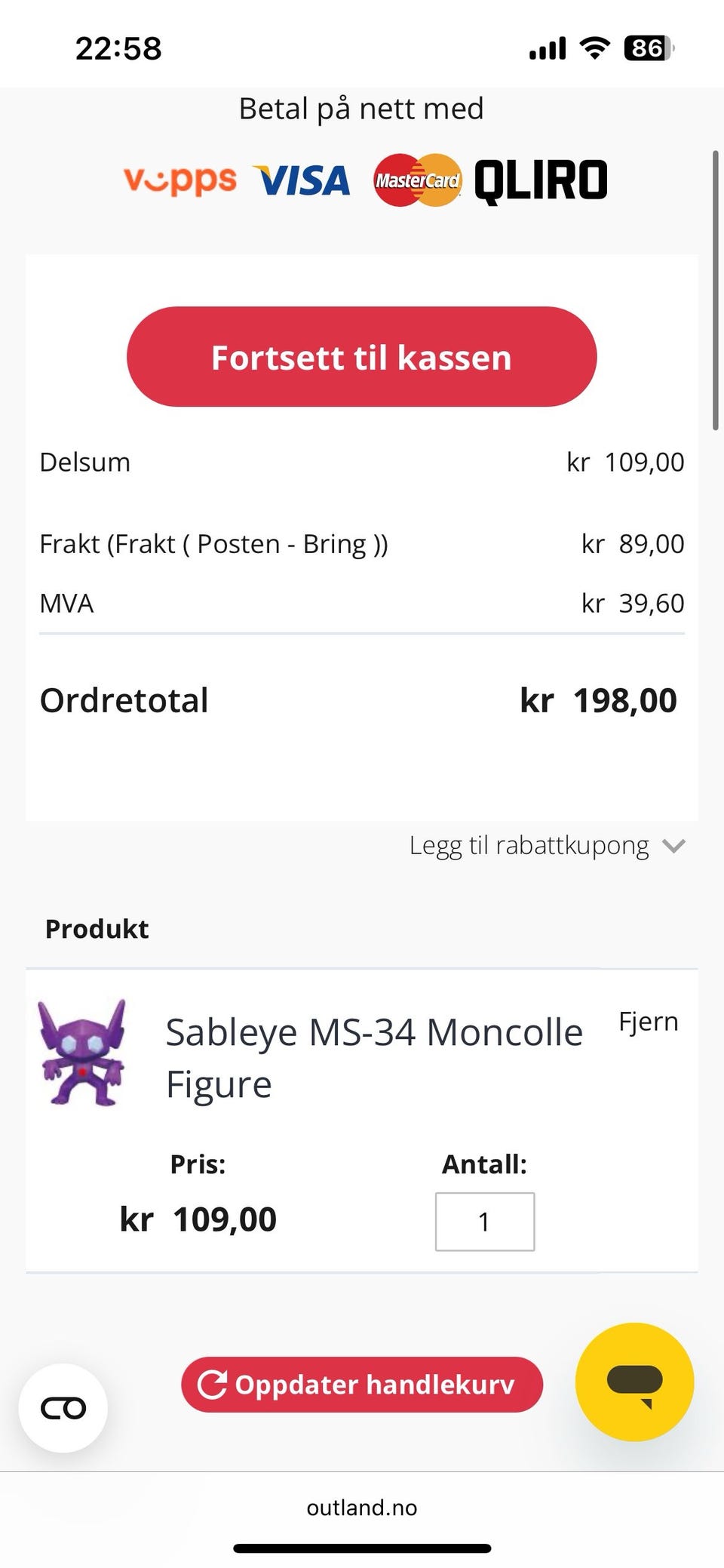This screenshot has width=724, height=1568.
Task: Tap the Legg til rabattkupong text
Action: [x=529, y=846]
